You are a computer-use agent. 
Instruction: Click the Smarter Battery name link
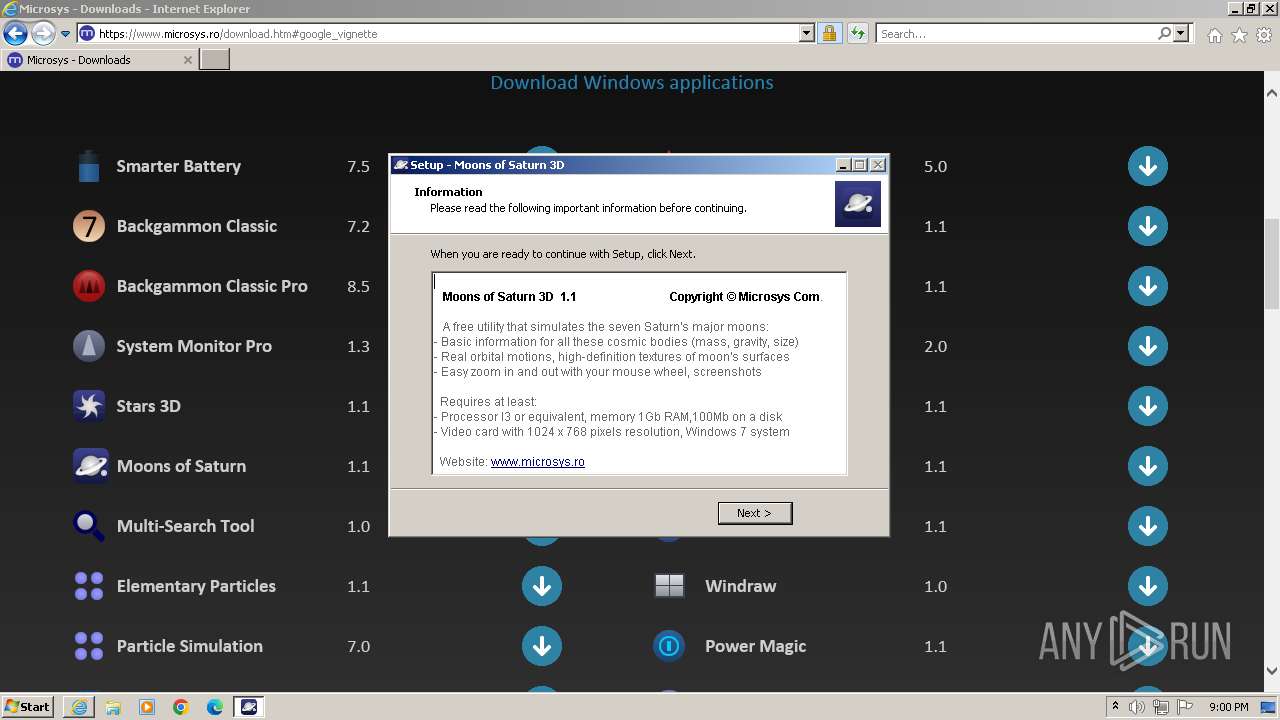pyautogui.click(x=179, y=166)
